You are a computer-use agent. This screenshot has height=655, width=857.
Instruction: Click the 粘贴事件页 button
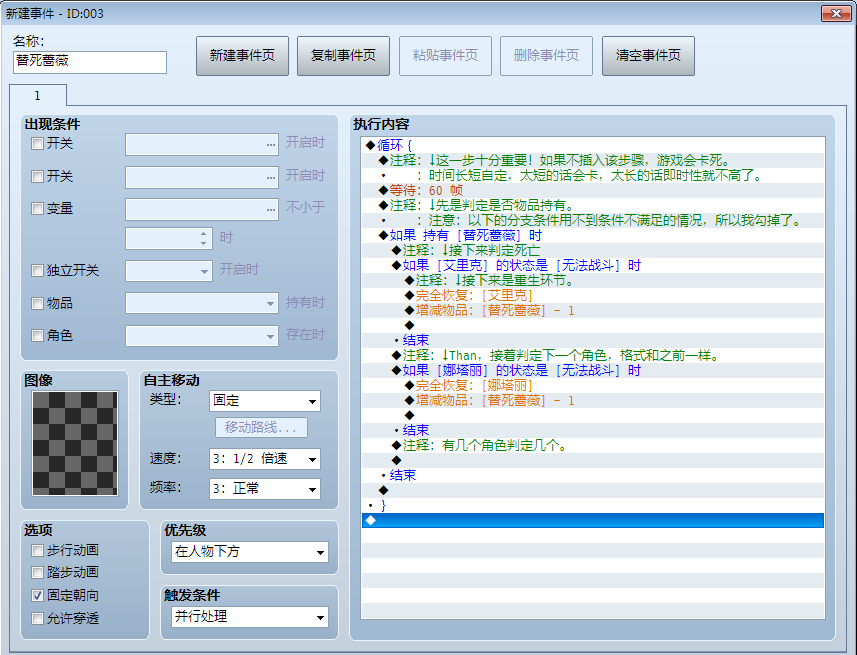click(x=445, y=56)
